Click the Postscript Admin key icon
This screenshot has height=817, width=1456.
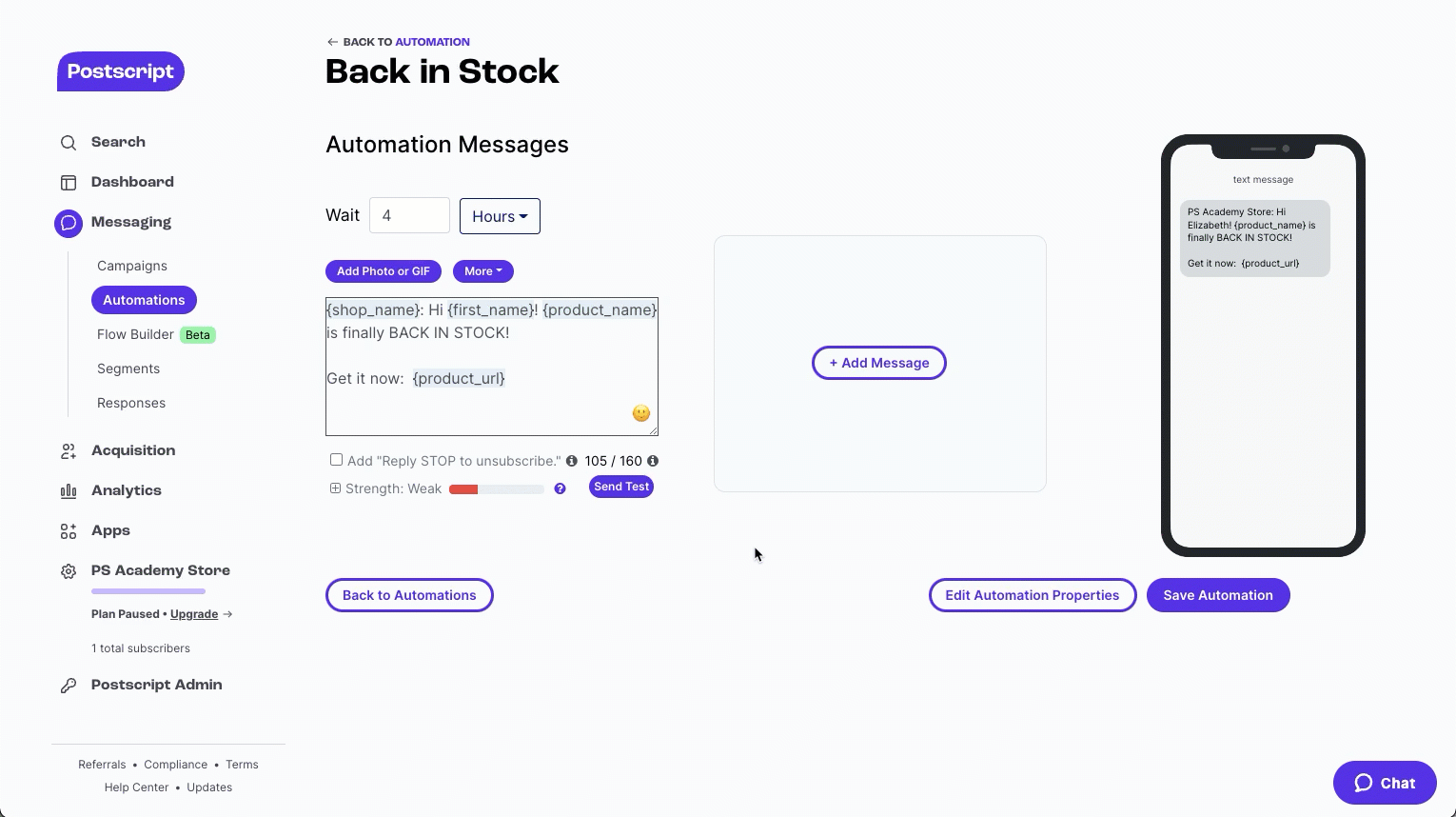tap(69, 686)
